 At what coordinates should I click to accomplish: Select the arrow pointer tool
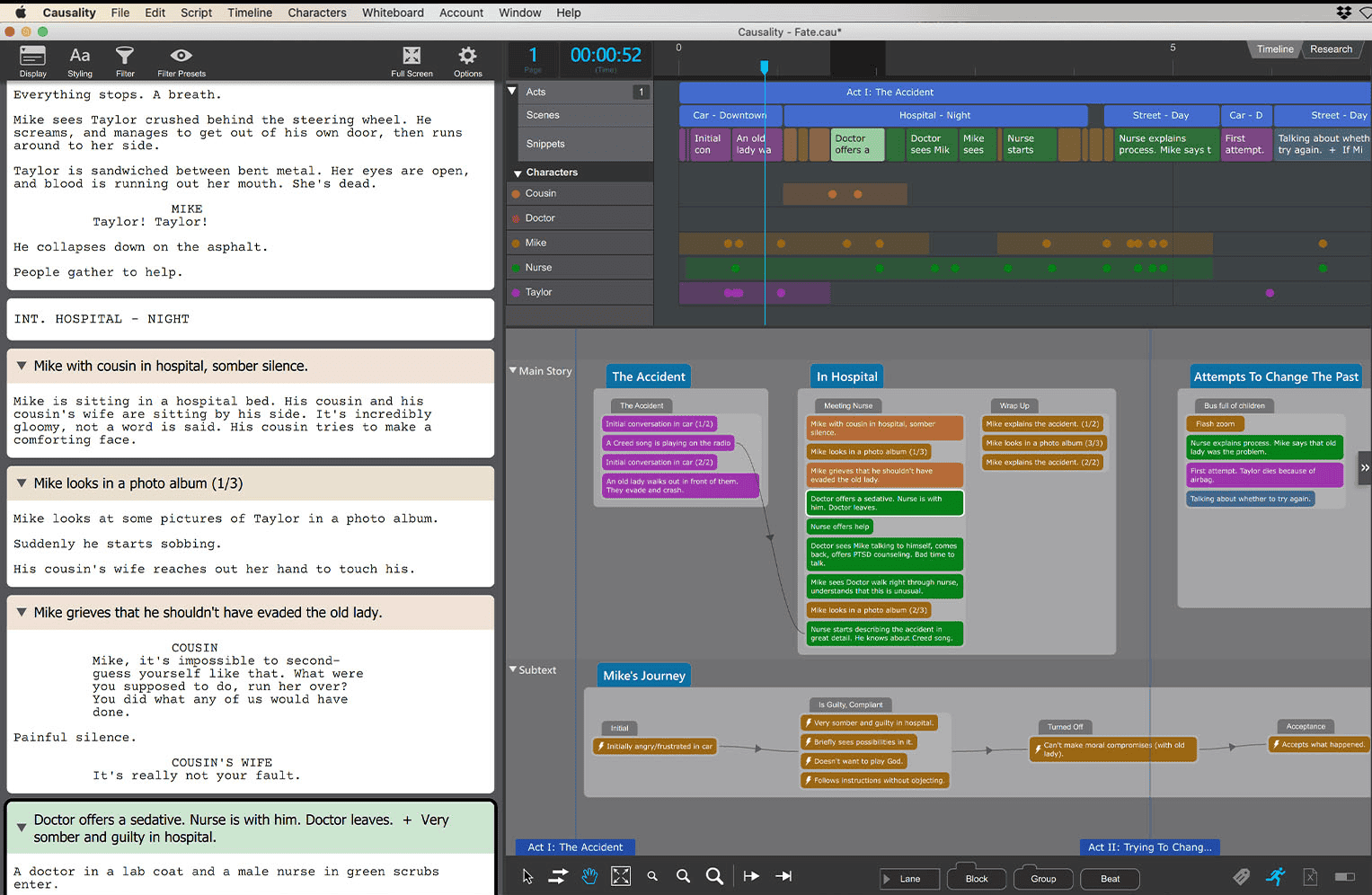tap(527, 876)
